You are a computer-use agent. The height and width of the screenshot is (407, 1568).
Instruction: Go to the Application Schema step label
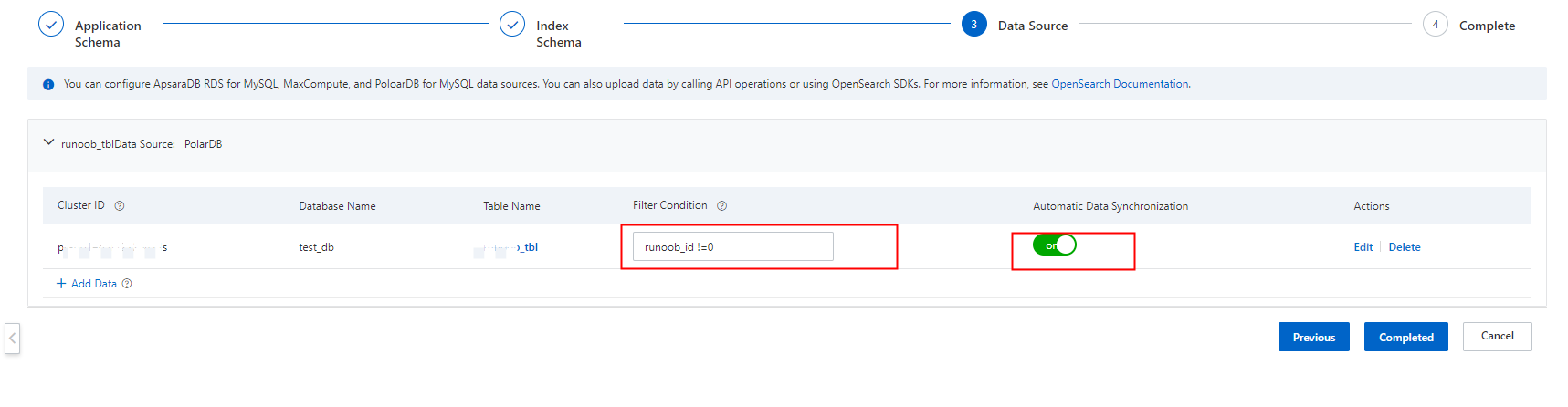108,34
